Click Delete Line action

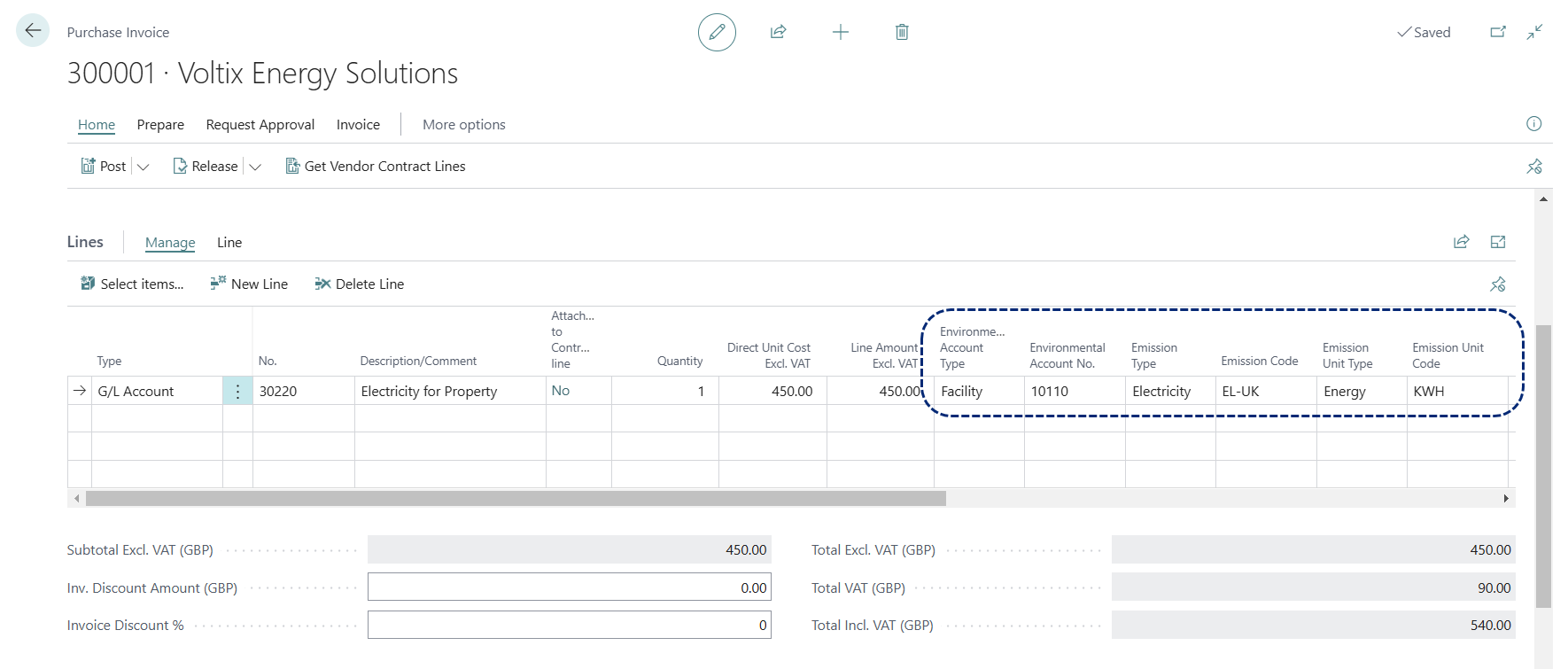click(x=360, y=284)
